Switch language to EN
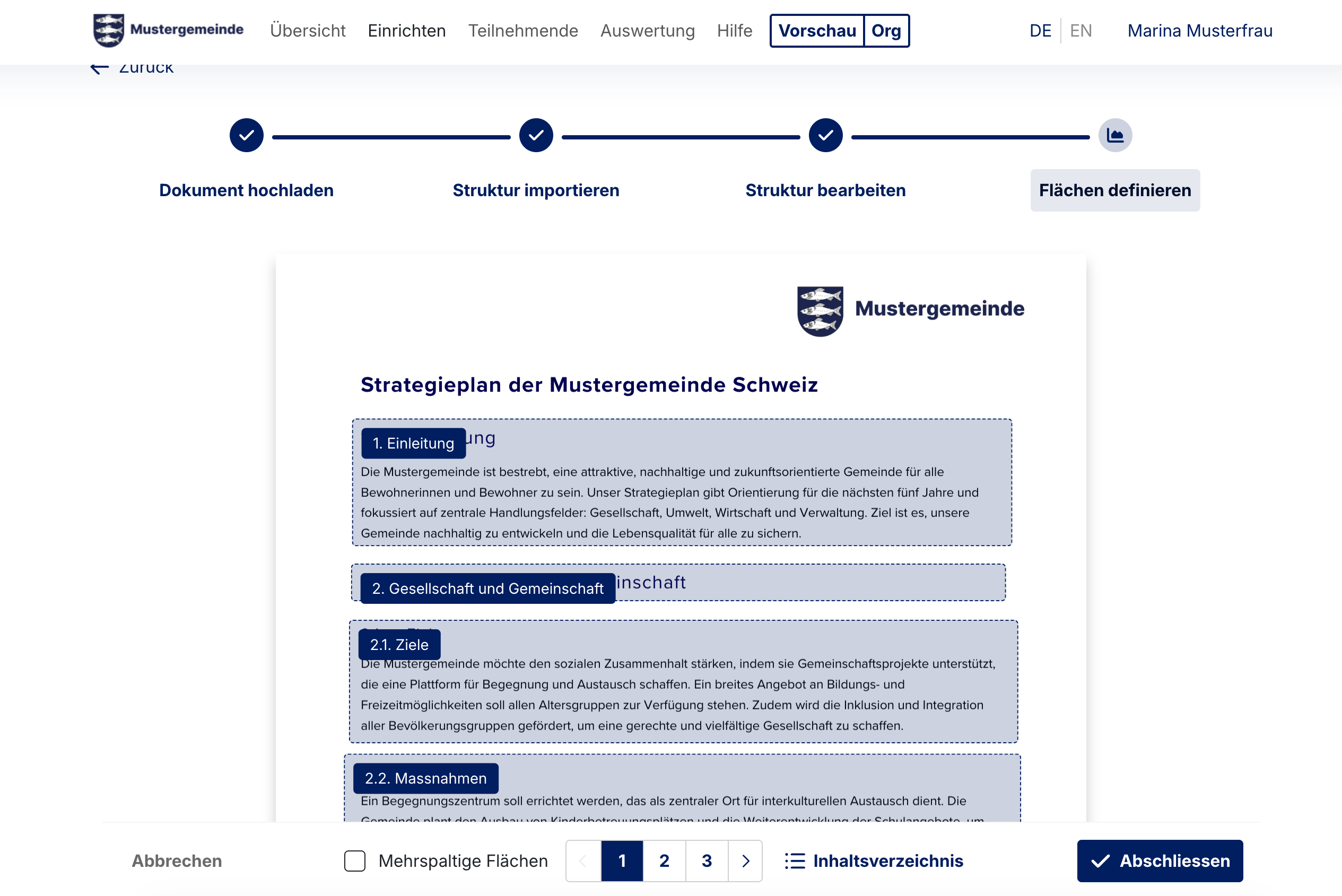 (1080, 31)
